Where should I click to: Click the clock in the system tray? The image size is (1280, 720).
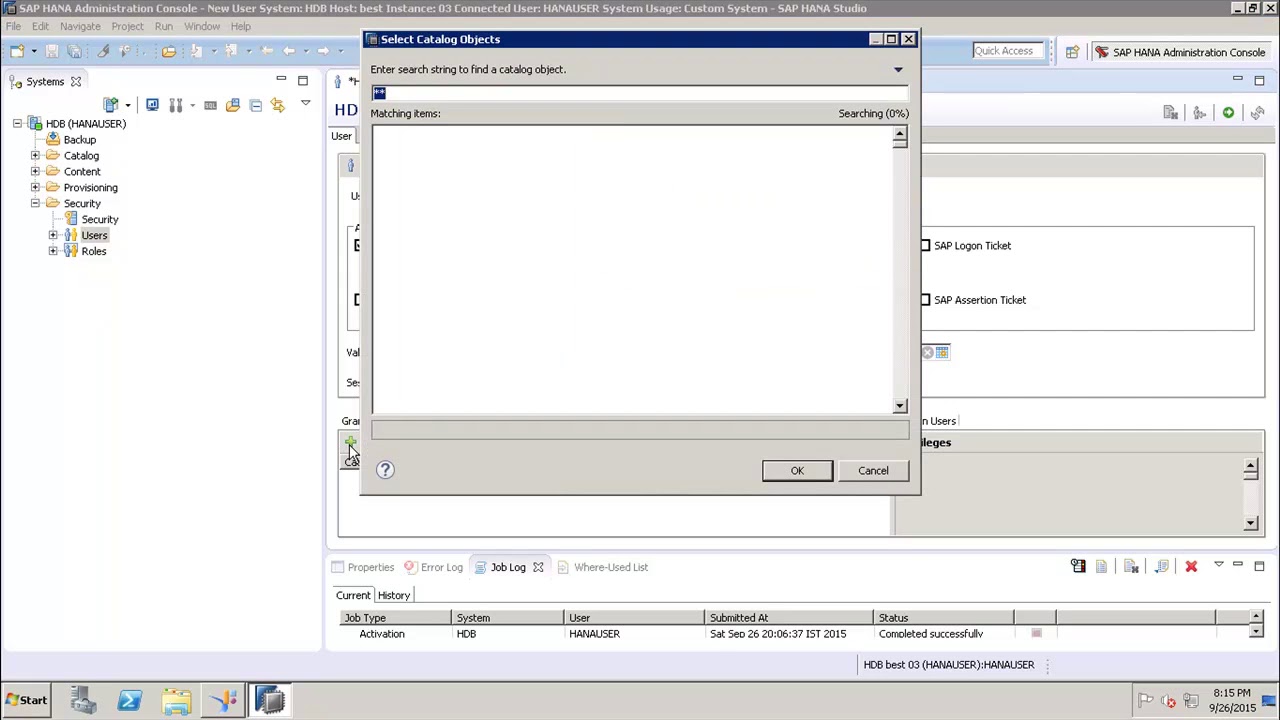1232,700
